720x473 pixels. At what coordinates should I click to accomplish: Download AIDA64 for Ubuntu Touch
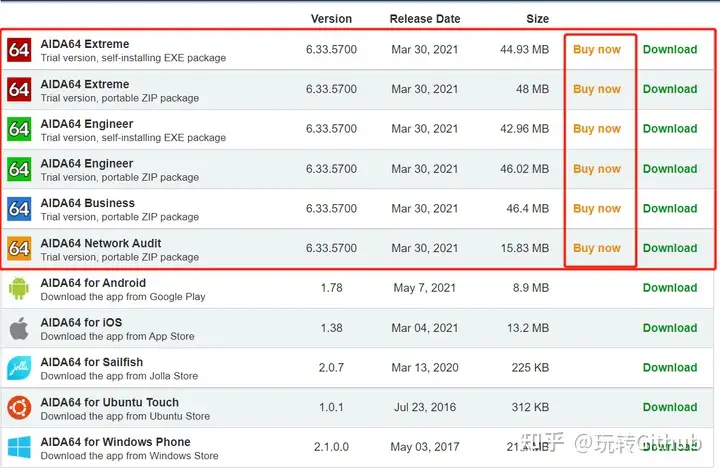pyautogui.click(x=670, y=407)
